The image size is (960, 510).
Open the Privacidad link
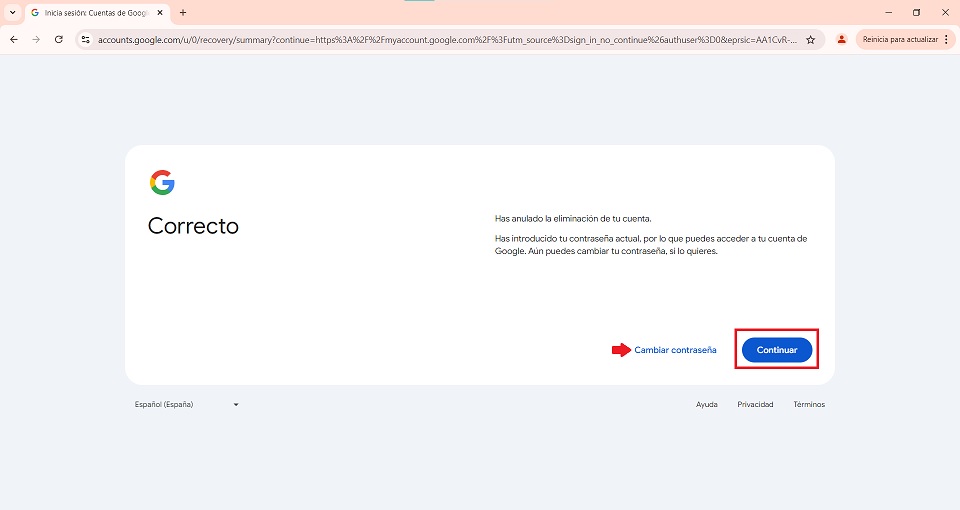755,404
